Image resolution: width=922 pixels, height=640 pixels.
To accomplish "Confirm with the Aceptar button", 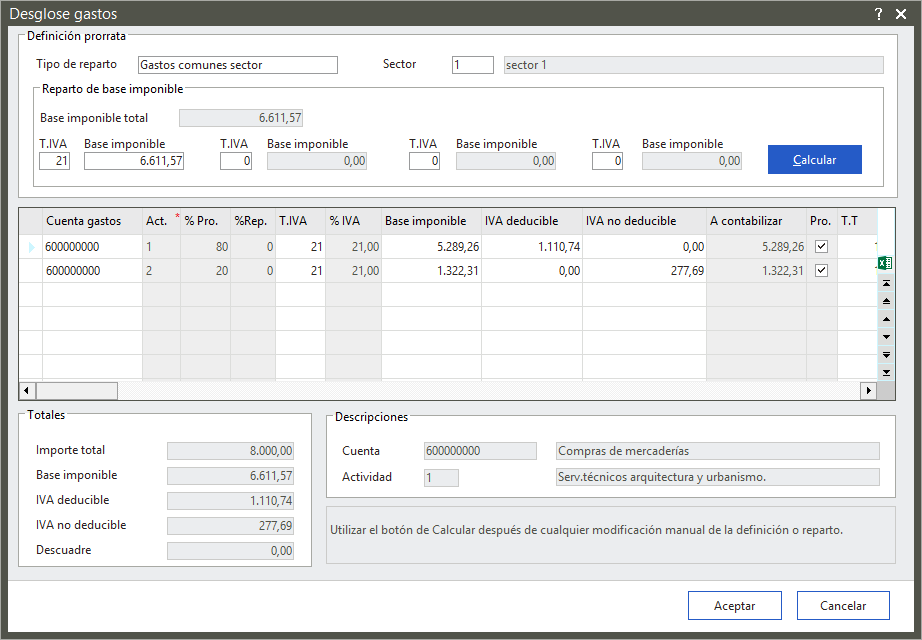I will 734,605.
